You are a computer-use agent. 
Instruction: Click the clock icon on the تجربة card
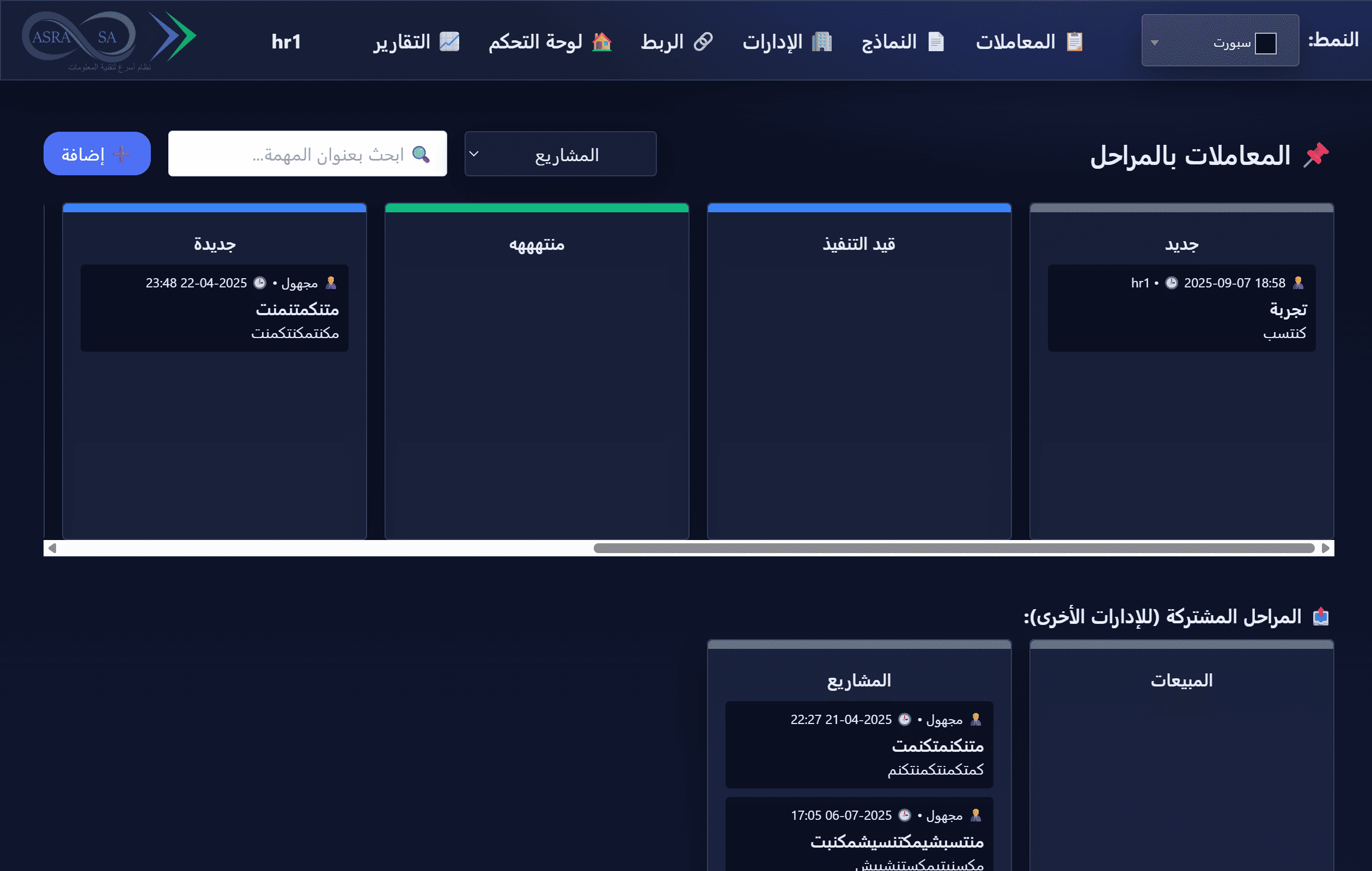[x=1172, y=282]
